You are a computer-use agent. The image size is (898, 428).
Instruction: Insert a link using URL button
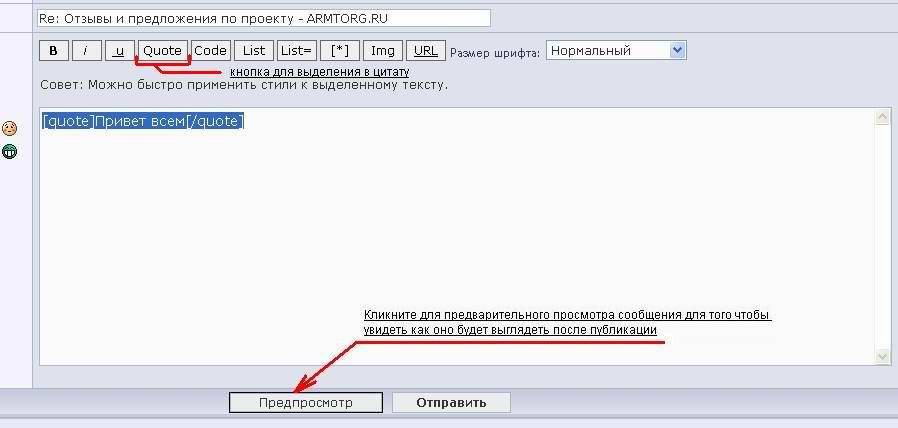click(x=425, y=50)
